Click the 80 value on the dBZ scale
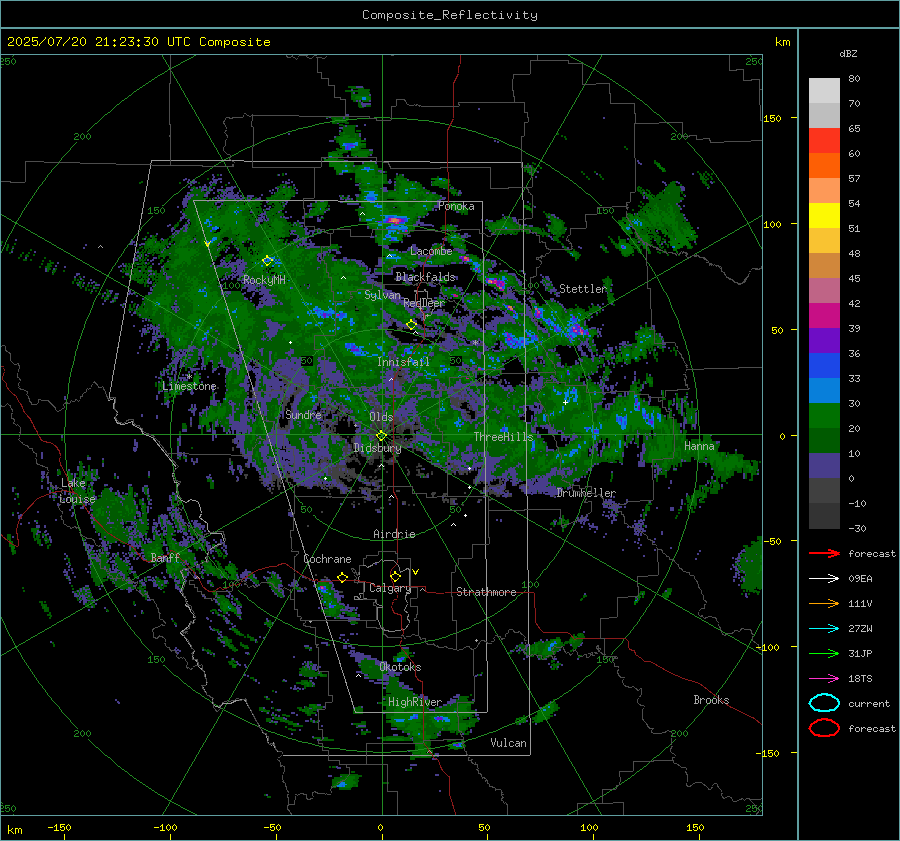This screenshot has width=900, height=841. 854,79
